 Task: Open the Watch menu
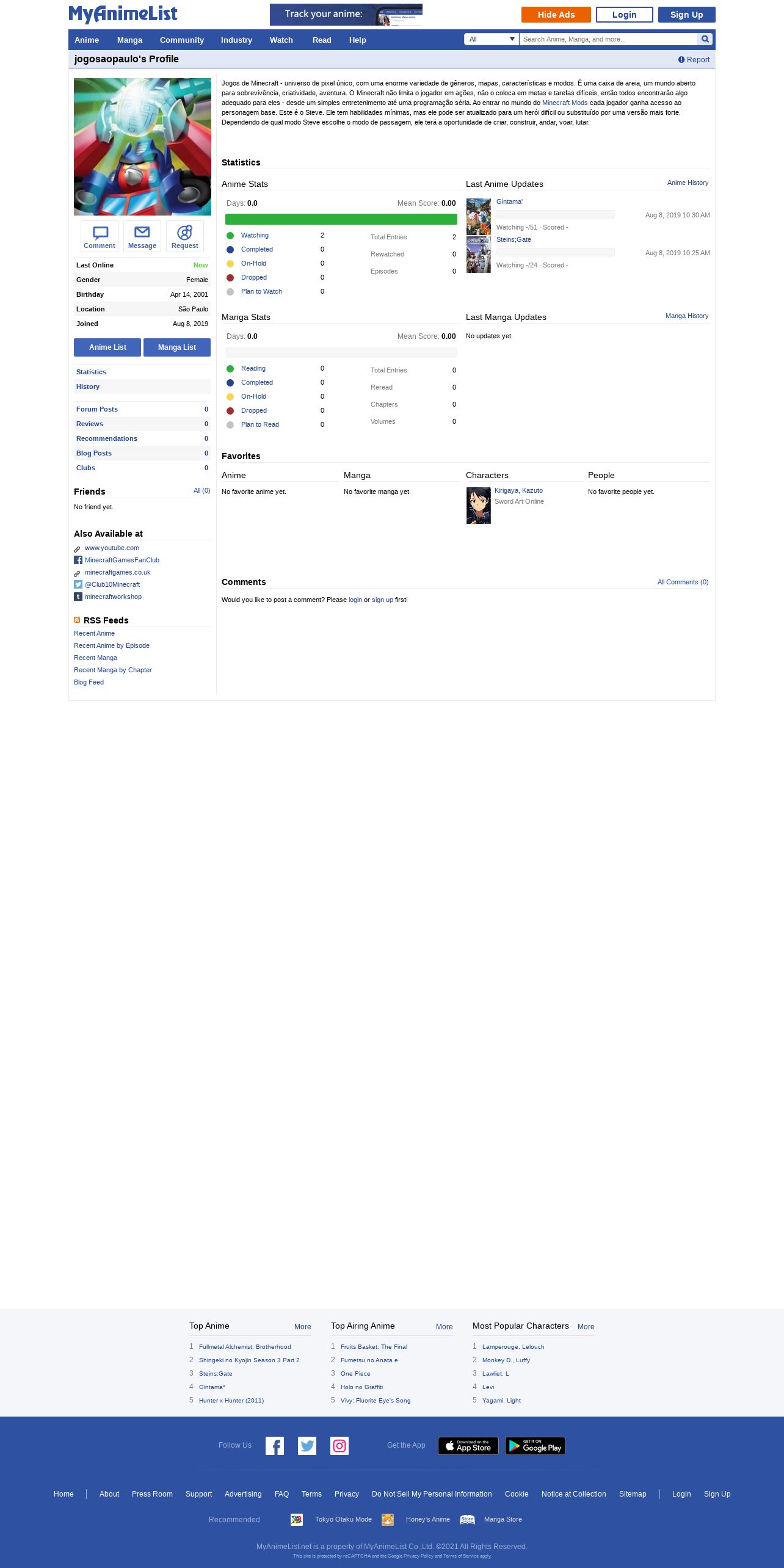coord(281,40)
